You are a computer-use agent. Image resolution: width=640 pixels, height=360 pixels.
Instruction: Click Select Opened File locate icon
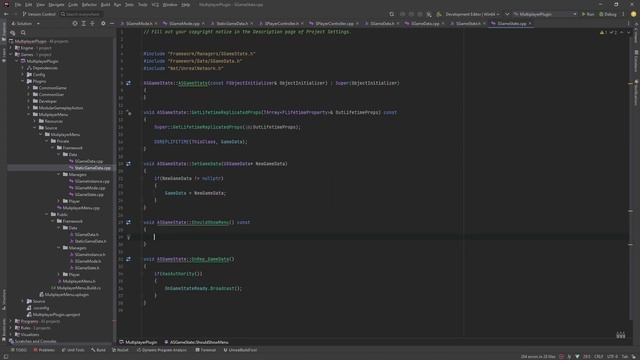[75, 24]
